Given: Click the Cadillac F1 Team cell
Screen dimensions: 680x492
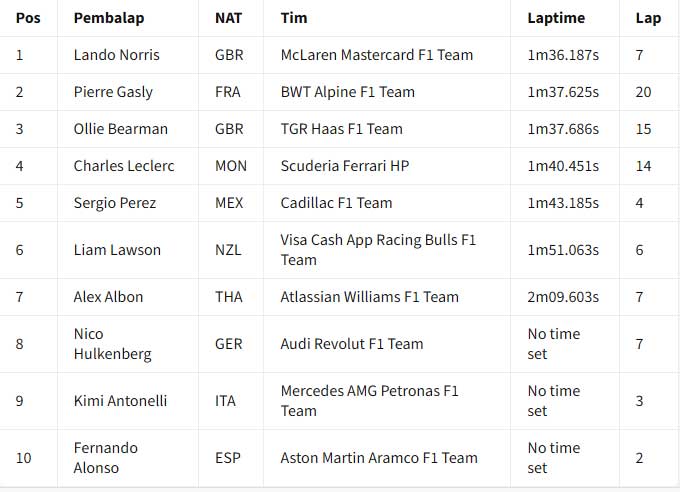Looking at the screenshot, I should 336,203.
